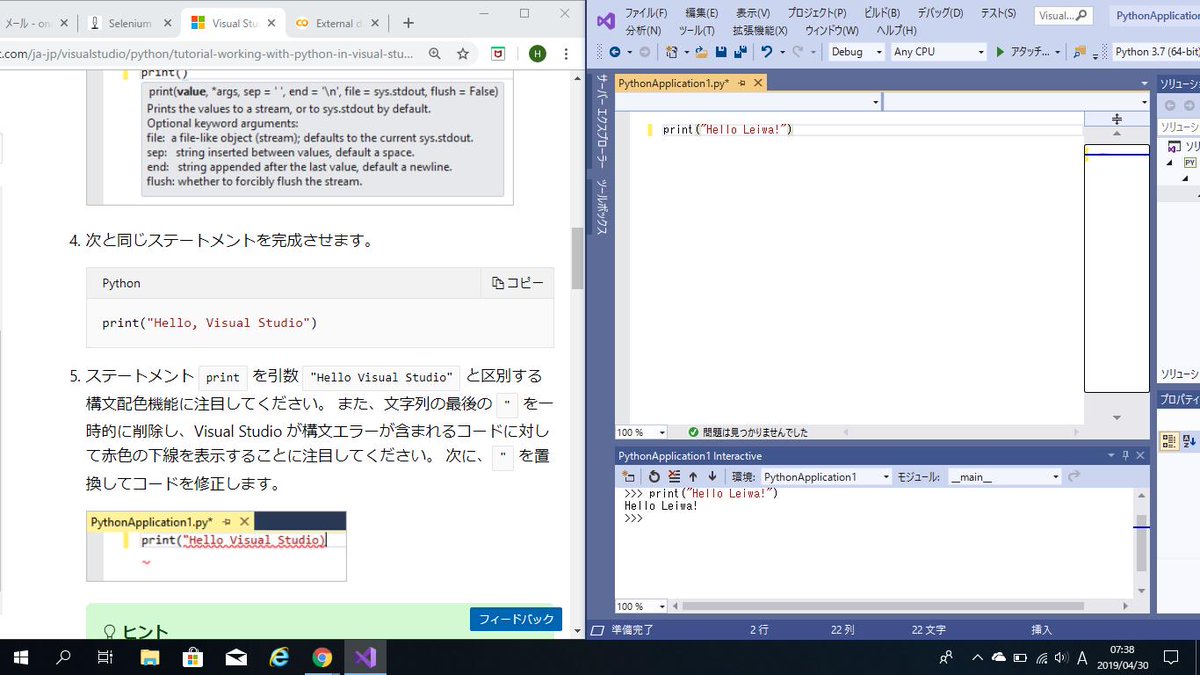Click the New Project toolbar icon
Screen dimensions: 1200x675
click(673, 52)
